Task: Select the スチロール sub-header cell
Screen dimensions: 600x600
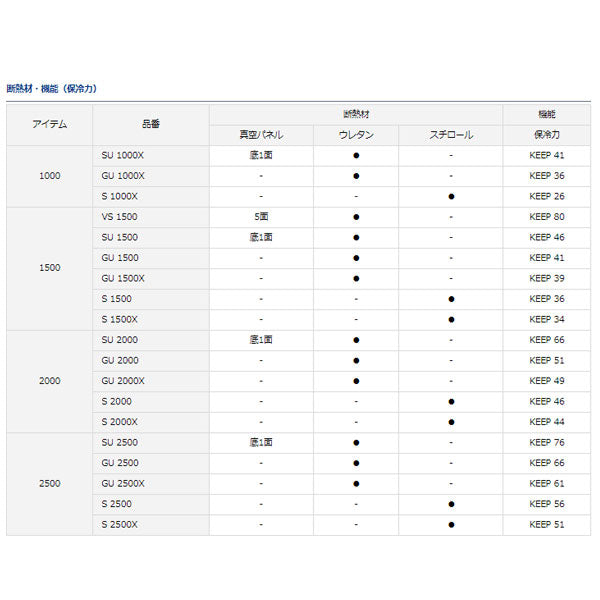Action: (x=451, y=135)
